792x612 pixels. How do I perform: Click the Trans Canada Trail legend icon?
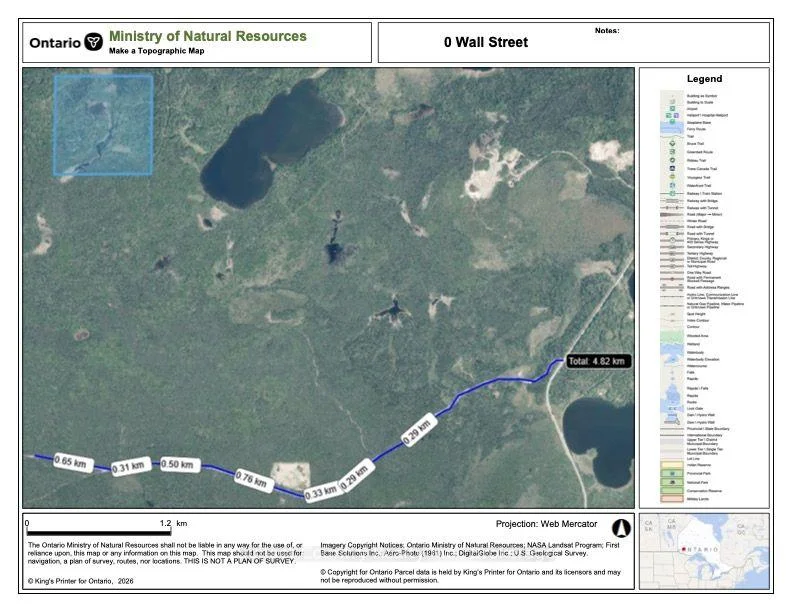(x=672, y=169)
